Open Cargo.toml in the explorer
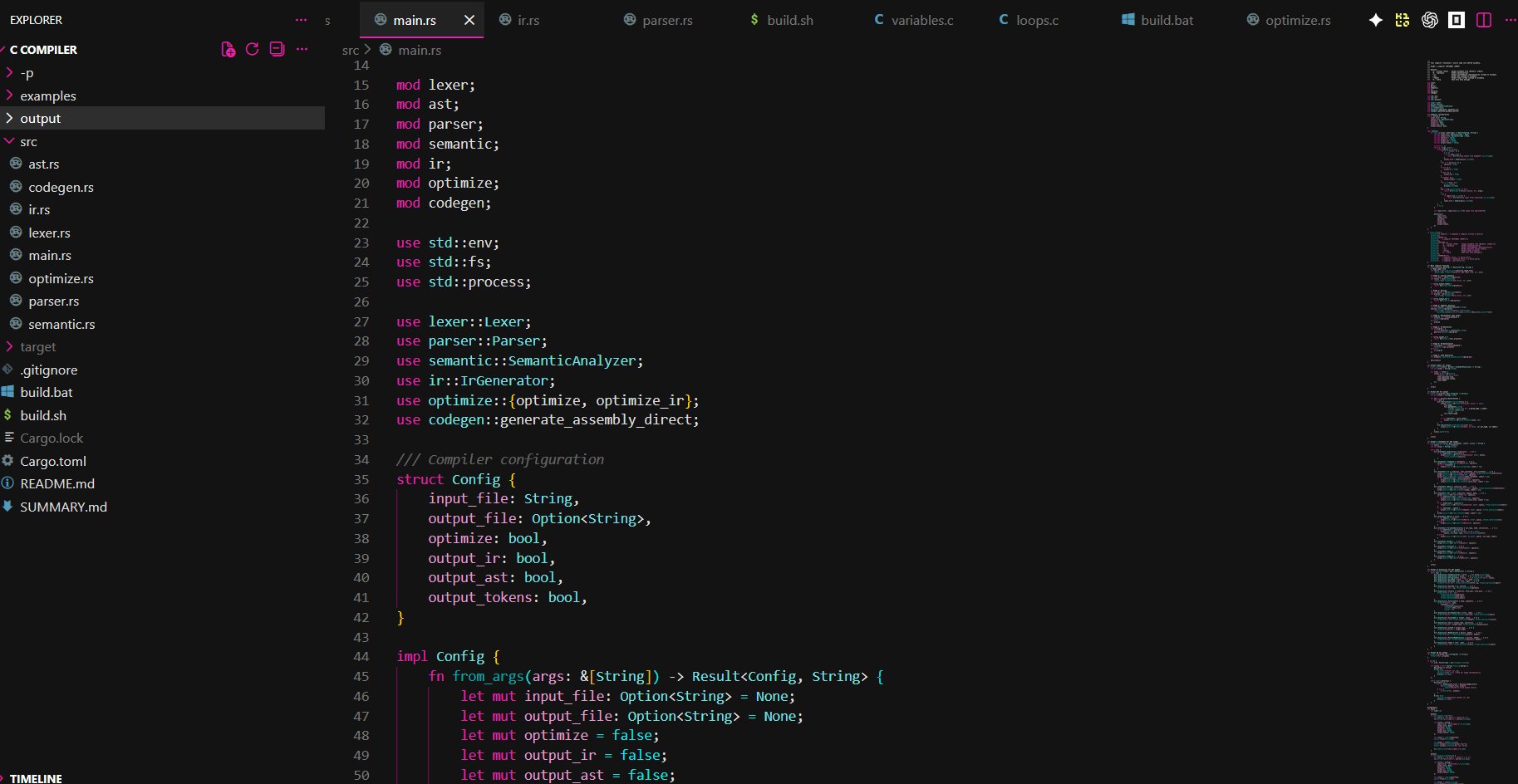The image size is (1518, 784). (53, 462)
